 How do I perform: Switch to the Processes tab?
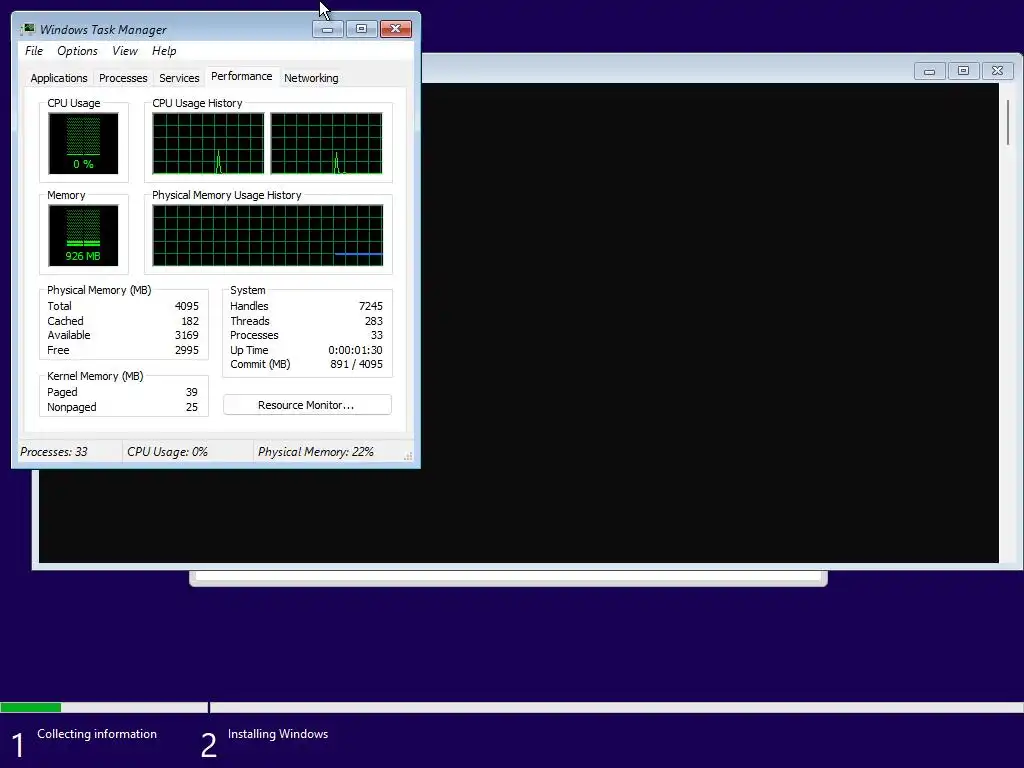click(x=123, y=78)
